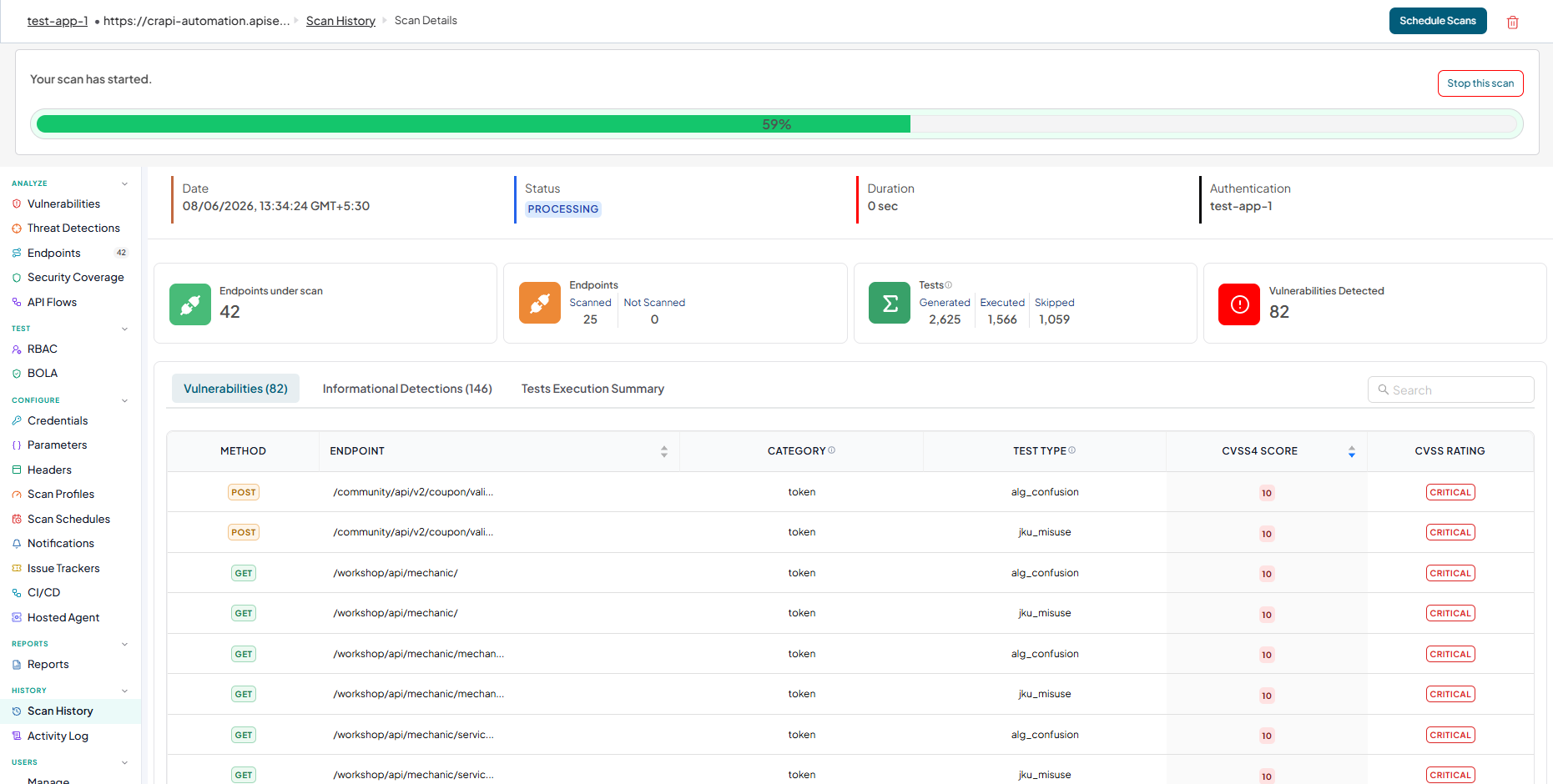
Task: Open the Tests Execution Summary tab
Action: 592,389
